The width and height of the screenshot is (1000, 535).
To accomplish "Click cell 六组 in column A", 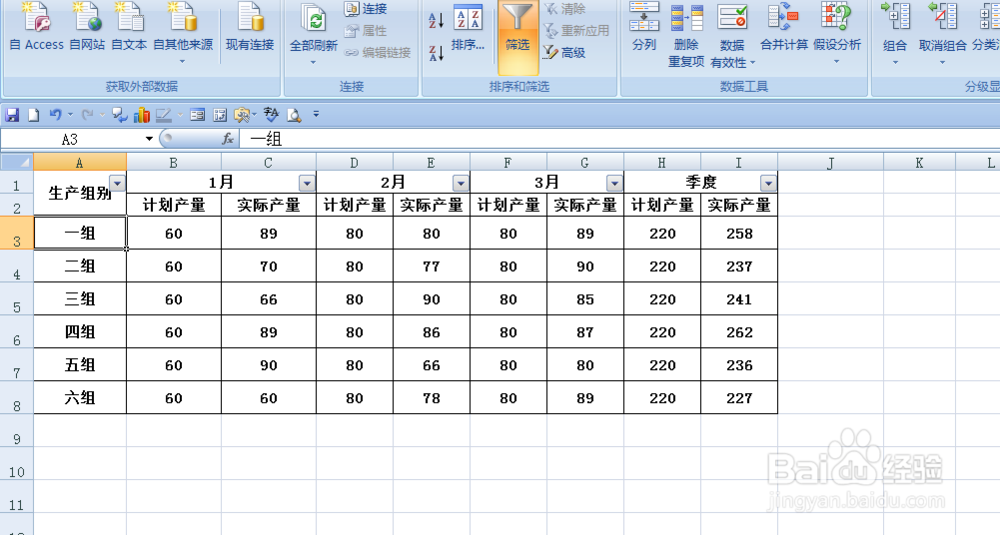I will tap(80, 397).
